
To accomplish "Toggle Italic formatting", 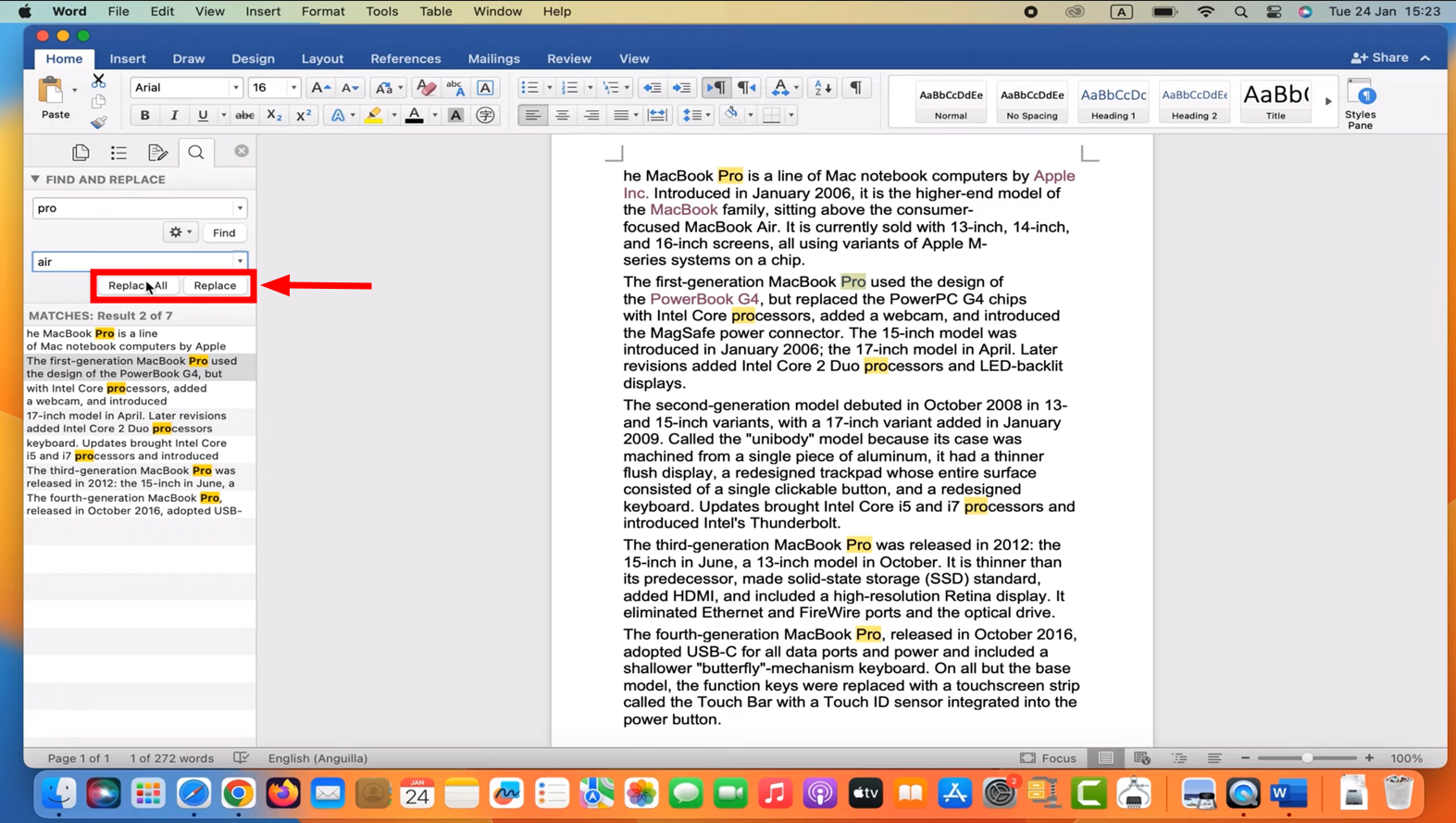I will tap(174, 116).
